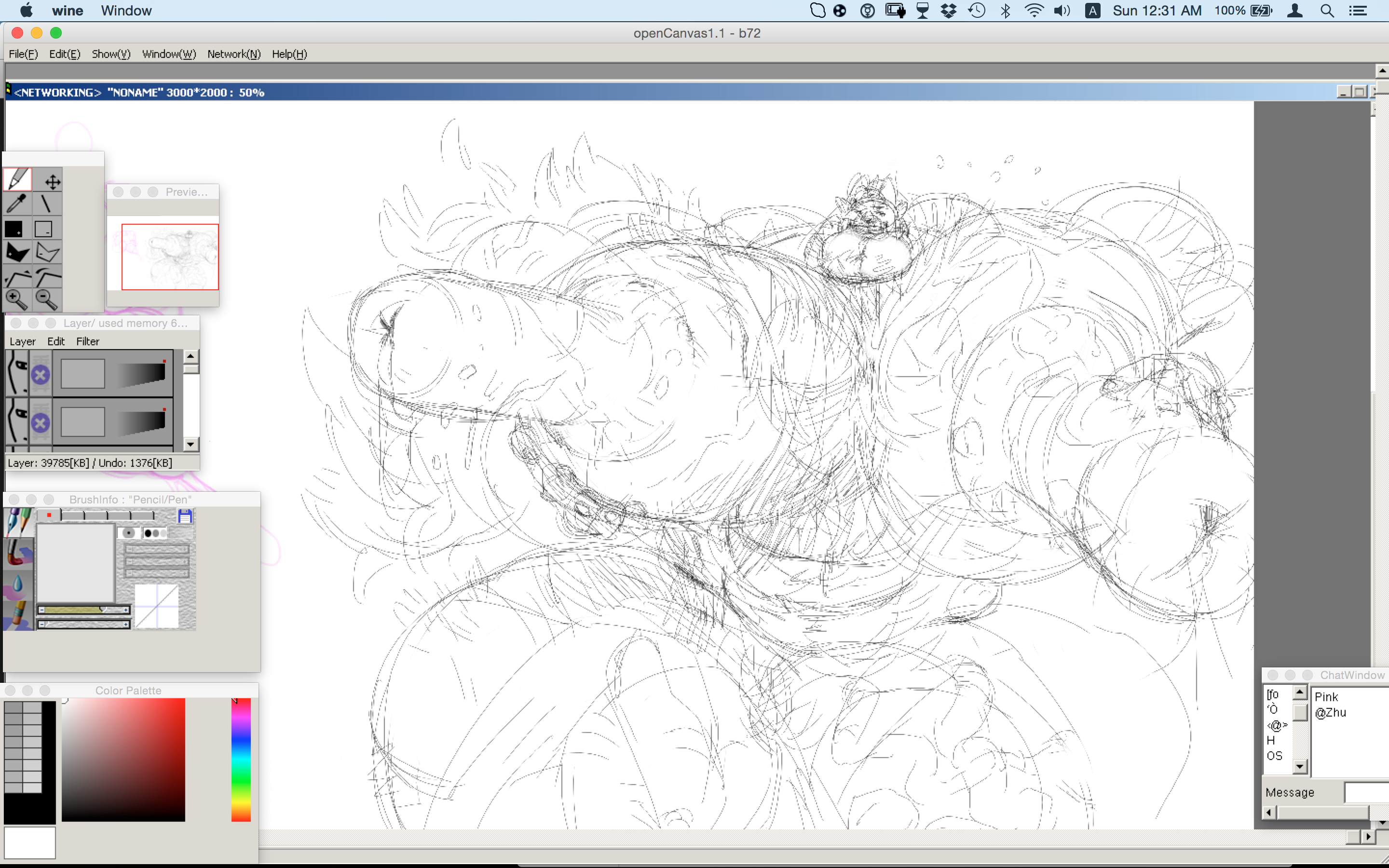The image size is (1389, 868).
Task: Click the blue floppy save brush icon
Action: pos(185,516)
